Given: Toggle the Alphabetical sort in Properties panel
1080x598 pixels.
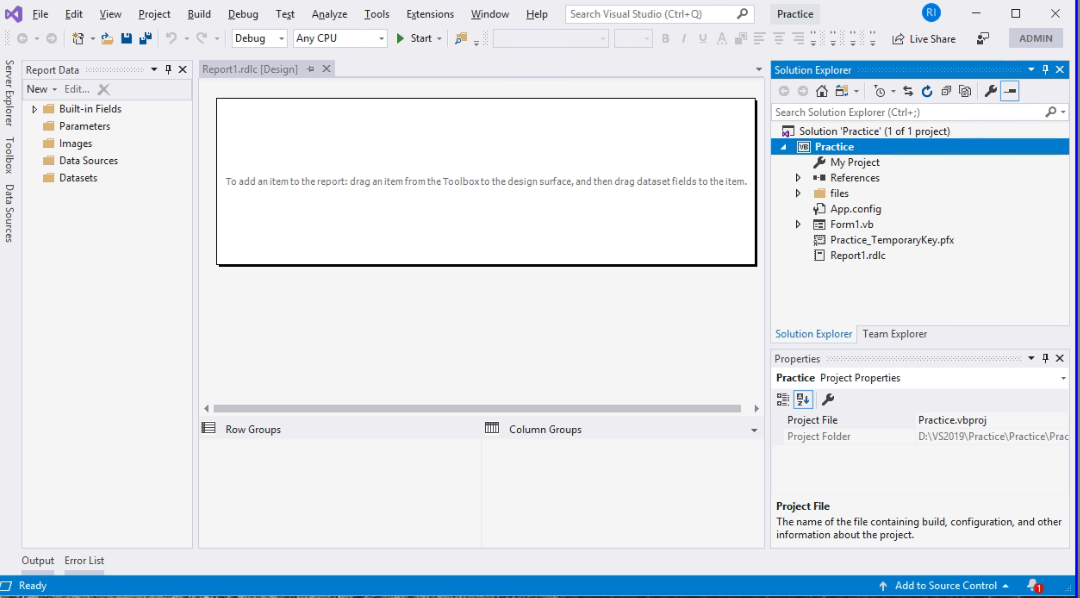Looking at the screenshot, I should tap(803, 398).
